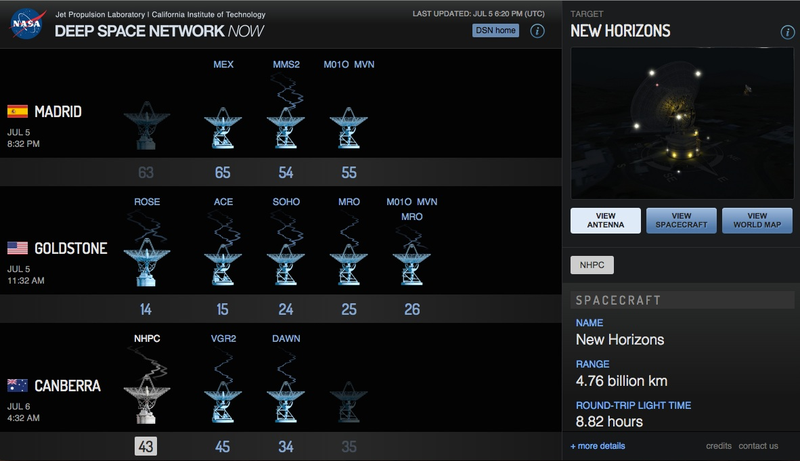Open info icon next to DSN home

click(537, 31)
